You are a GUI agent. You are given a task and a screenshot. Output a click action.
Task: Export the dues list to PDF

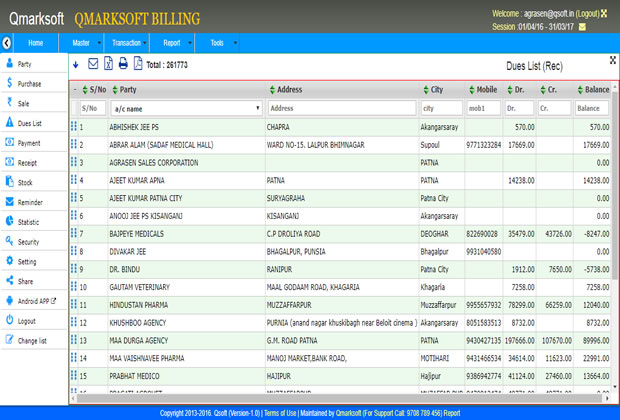[138, 63]
